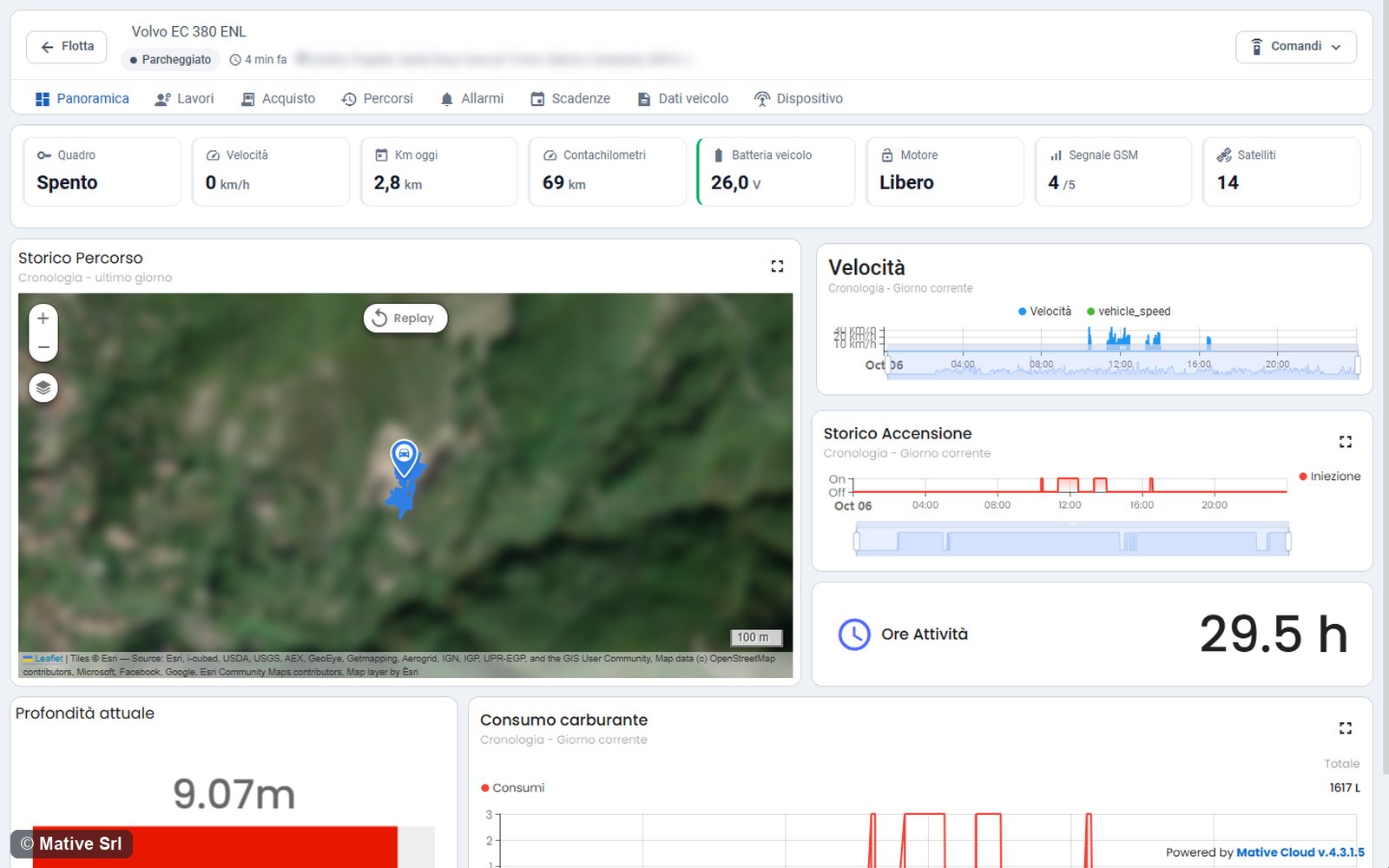Start route Replay on map
This screenshot has width=1389, height=868.
pyautogui.click(x=405, y=319)
